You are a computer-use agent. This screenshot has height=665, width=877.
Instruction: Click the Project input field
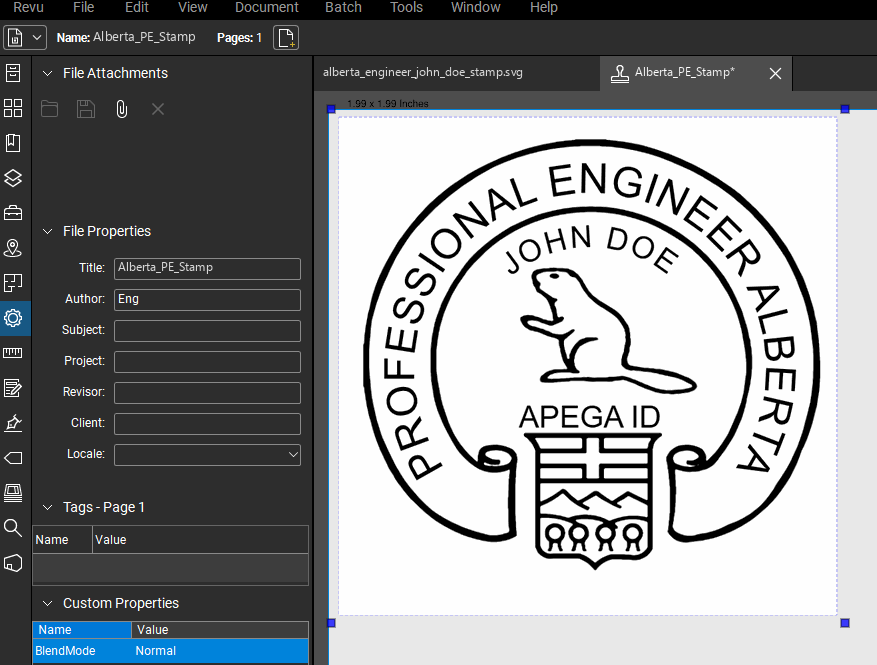pyautogui.click(x=208, y=362)
